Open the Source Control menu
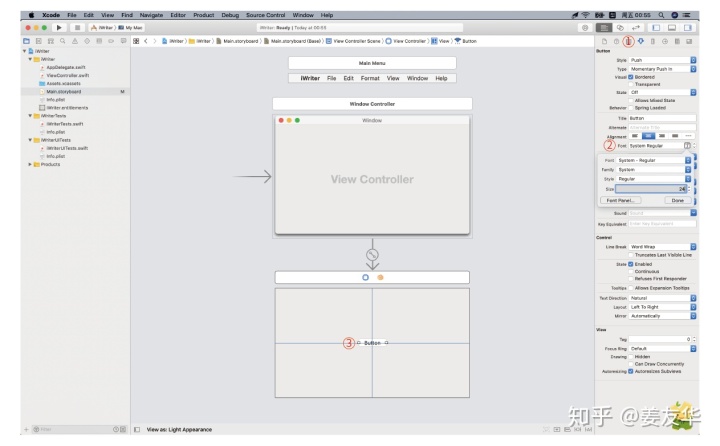This screenshot has width=720, height=446. click(x=265, y=15)
